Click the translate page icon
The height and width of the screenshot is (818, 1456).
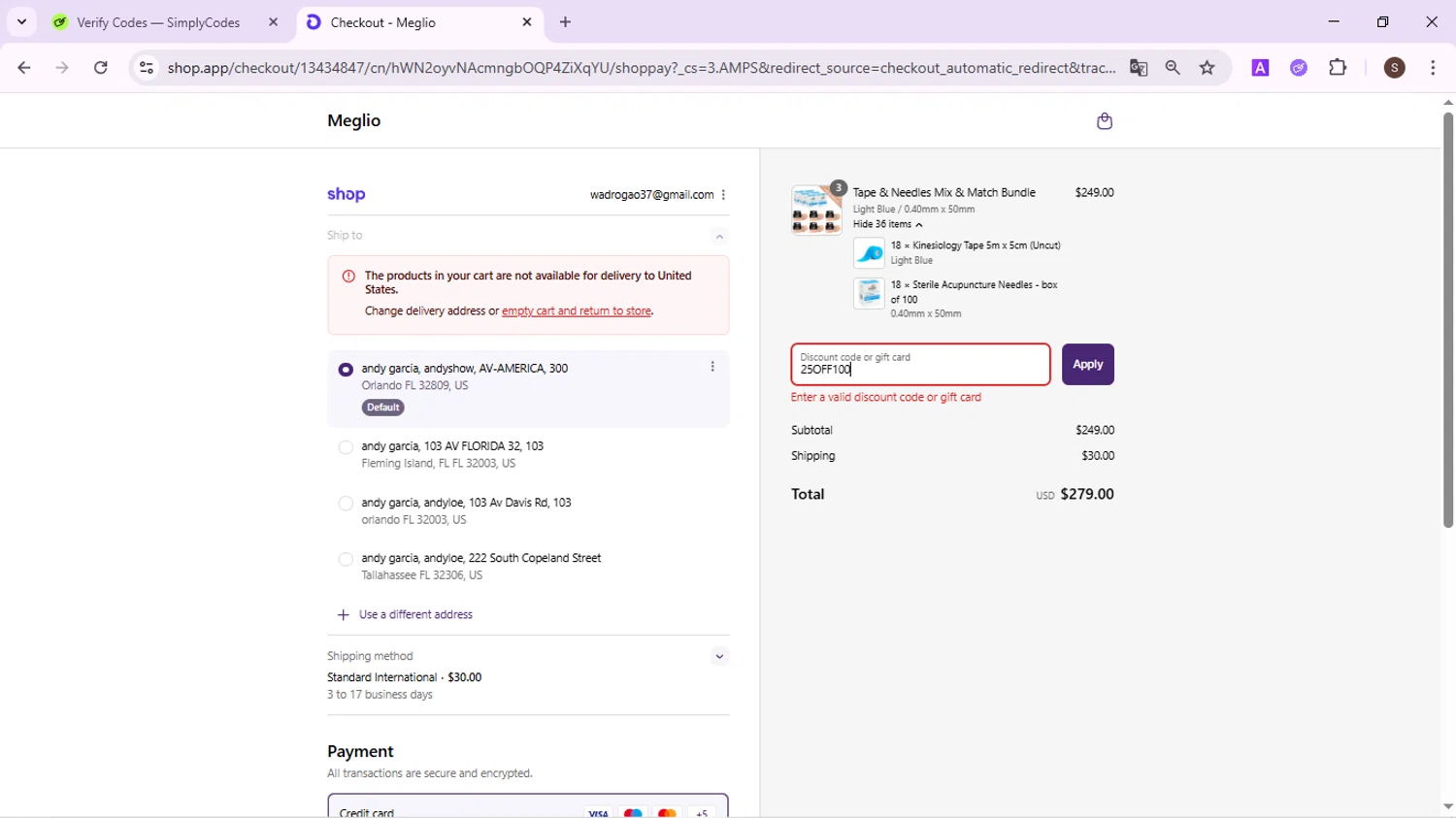coord(1139,68)
